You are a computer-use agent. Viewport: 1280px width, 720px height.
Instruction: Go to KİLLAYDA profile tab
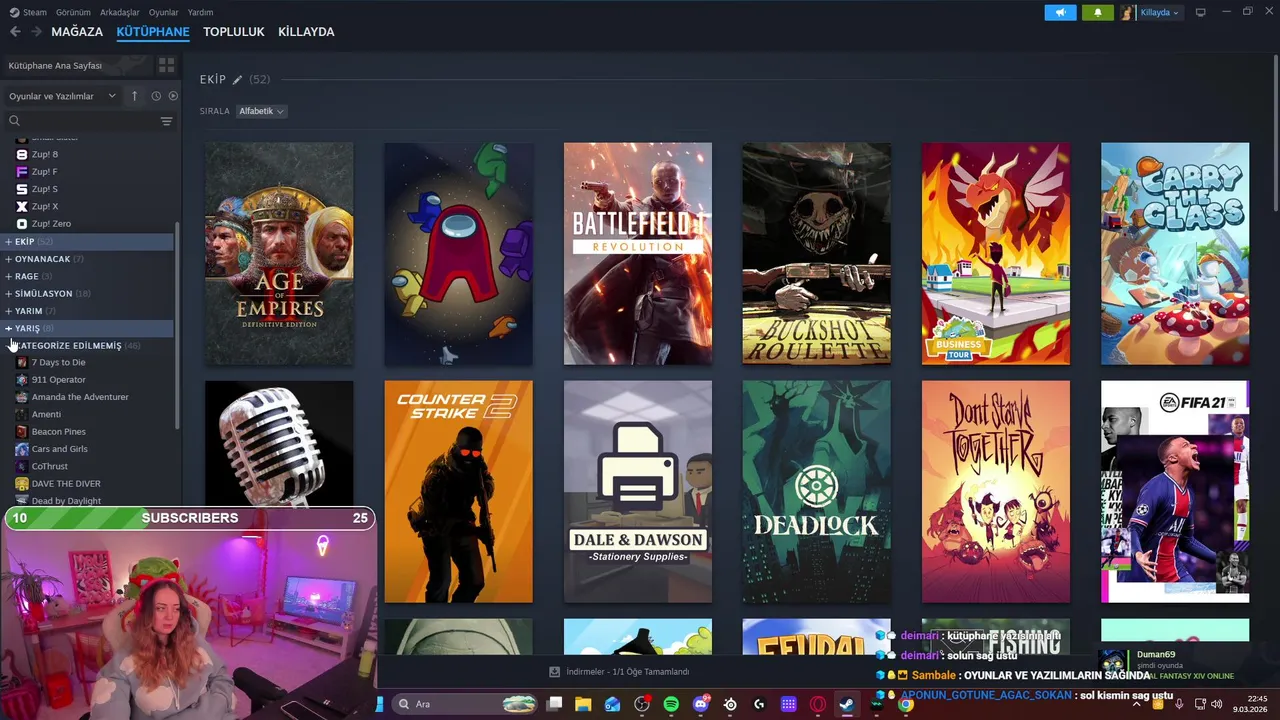(306, 32)
